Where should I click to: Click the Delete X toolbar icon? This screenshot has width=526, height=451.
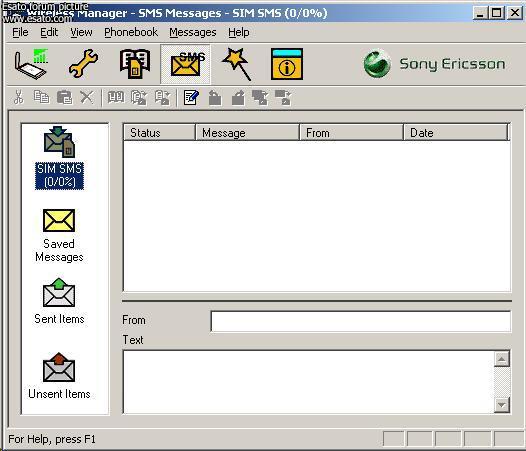[87, 98]
